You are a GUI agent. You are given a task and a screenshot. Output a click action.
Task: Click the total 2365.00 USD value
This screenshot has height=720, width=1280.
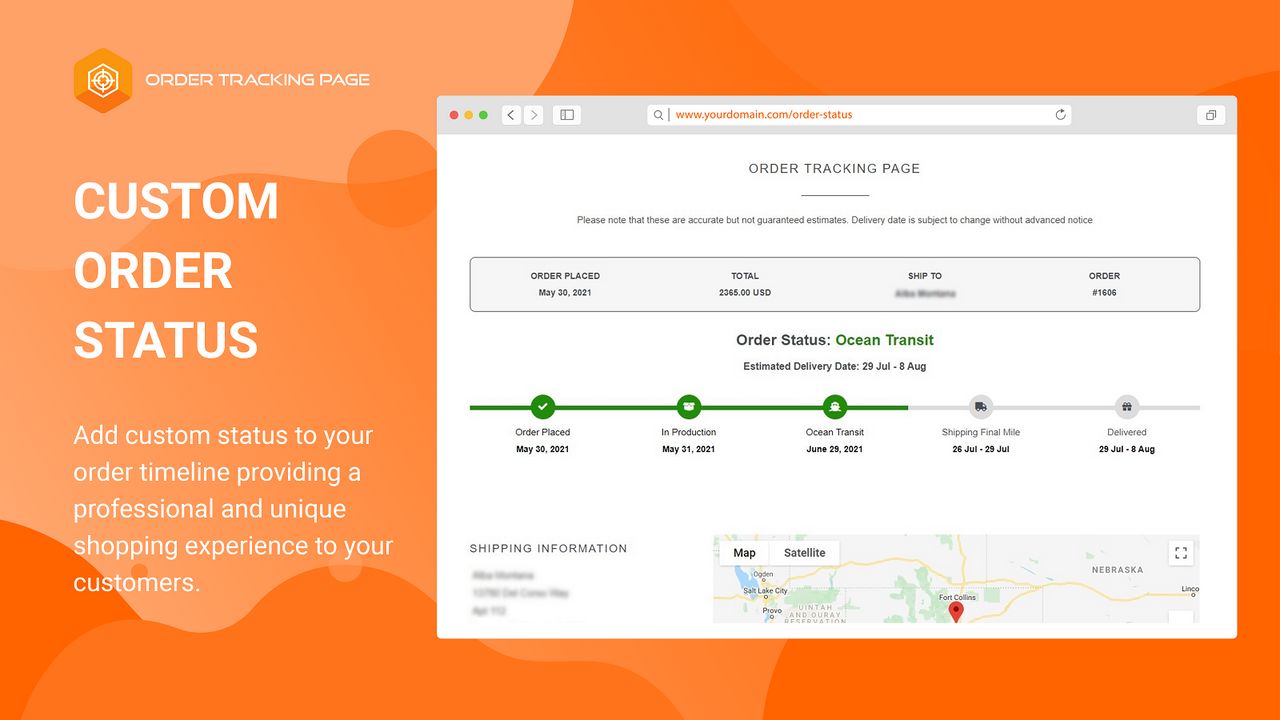point(745,293)
